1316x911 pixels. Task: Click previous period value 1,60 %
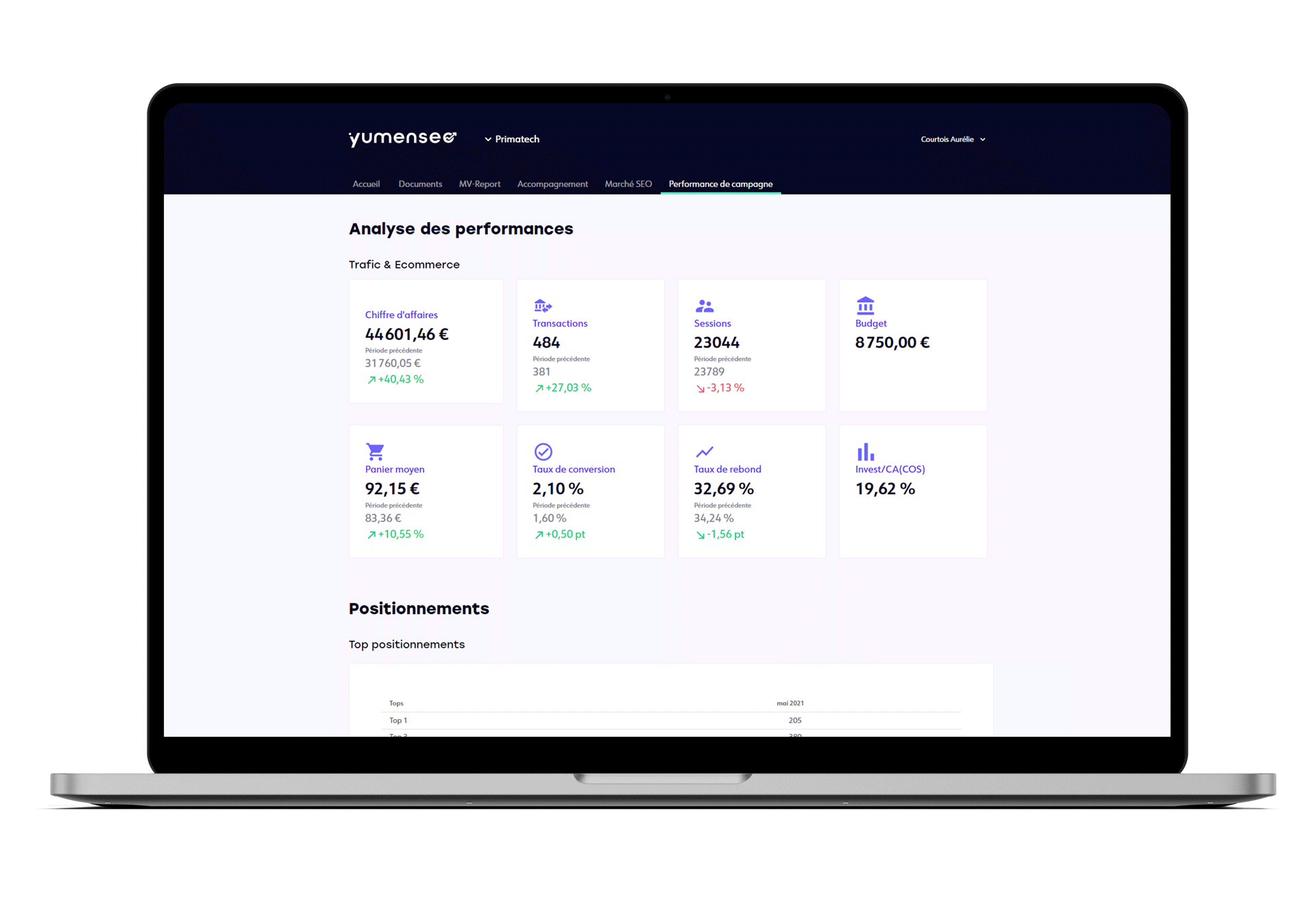[x=550, y=518]
